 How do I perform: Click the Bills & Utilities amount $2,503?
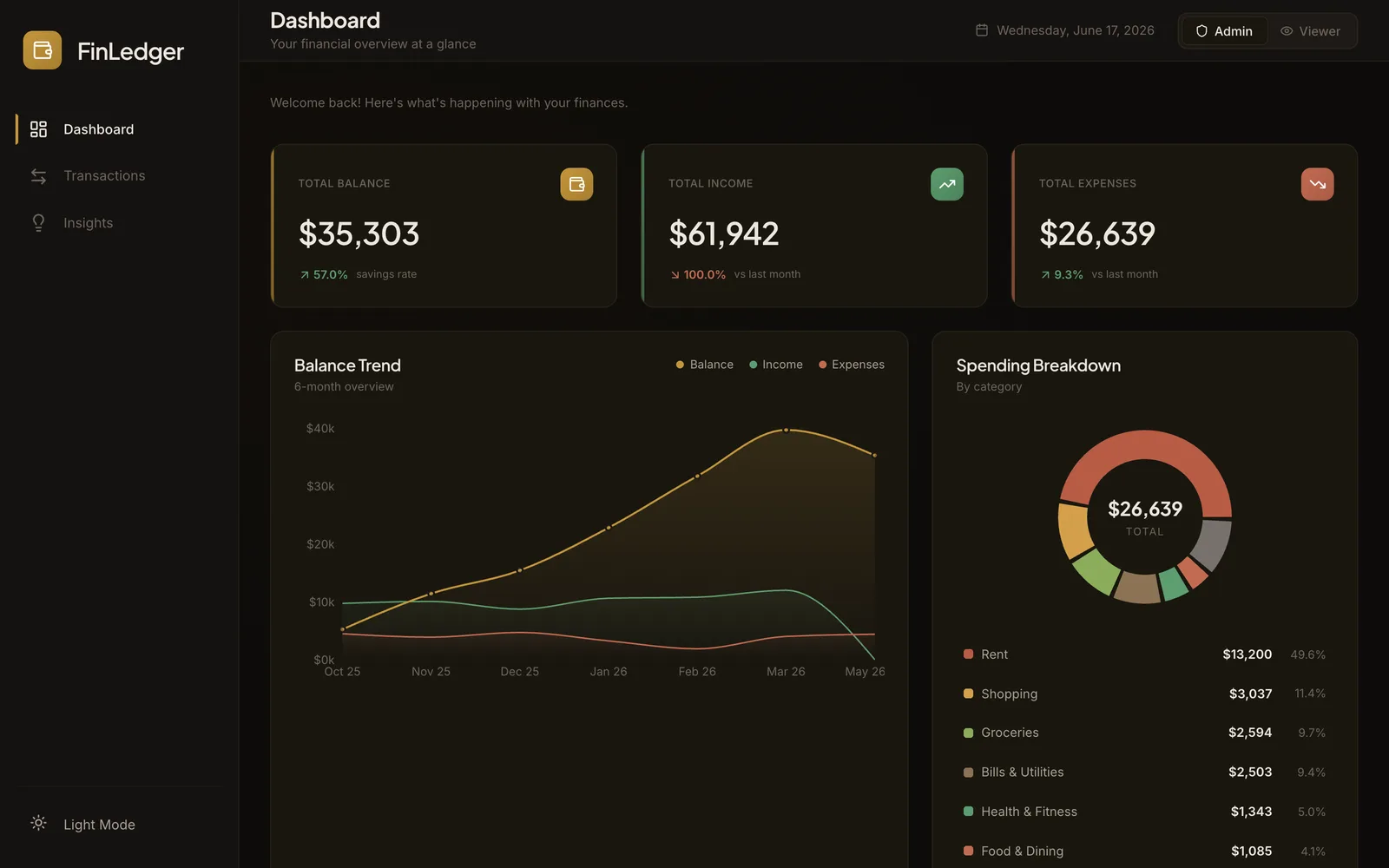coord(1250,773)
